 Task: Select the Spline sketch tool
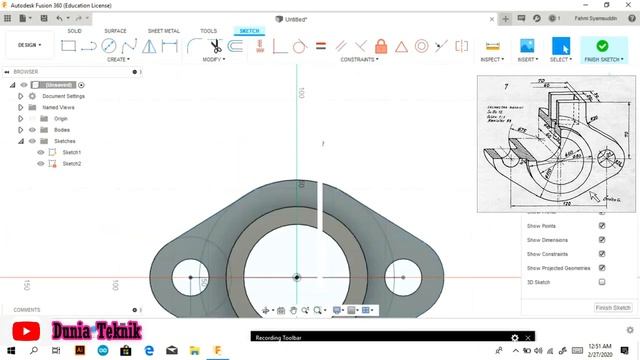[x=129, y=46]
